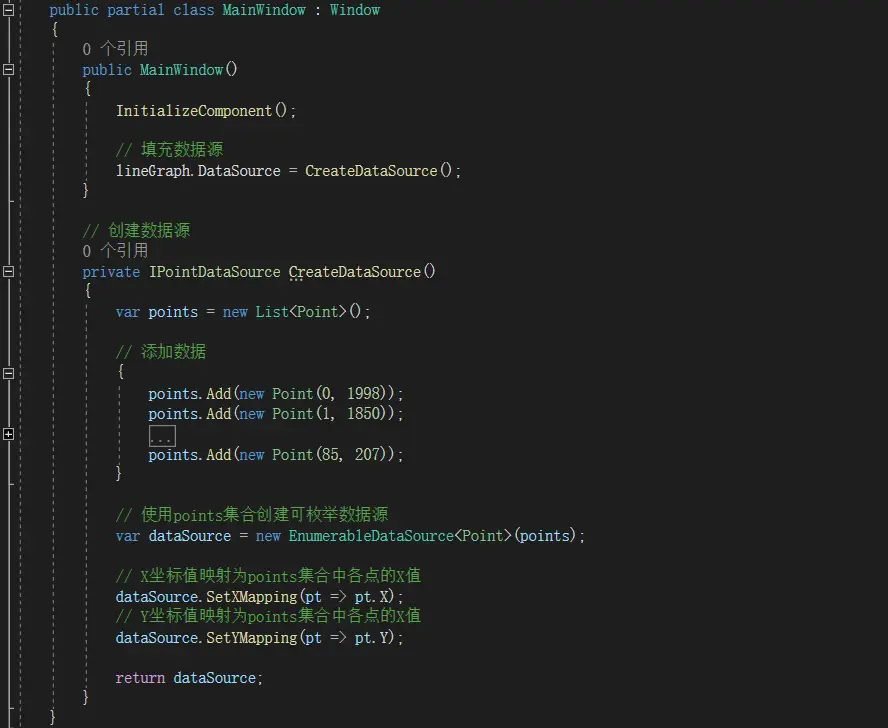Screen dimensions: 888x728
Task: Click the IPointDataSource return type
Action: click(x=214, y=272)
